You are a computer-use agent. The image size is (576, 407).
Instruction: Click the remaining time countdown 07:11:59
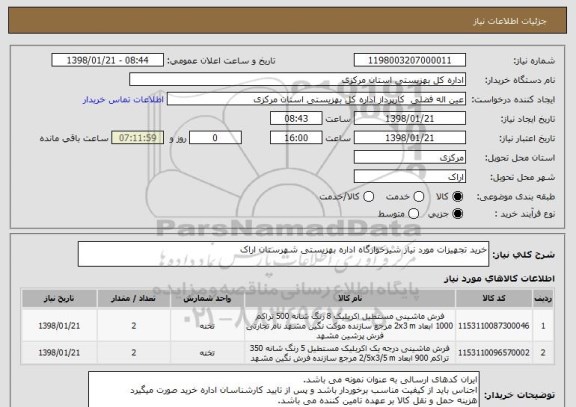coord(137,138)
